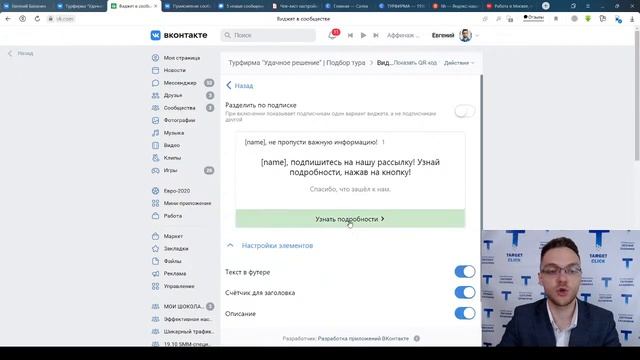Open the Разработка приложений ВКонтакте developer link
The height and width of the screenshot is (360, 640).
pos(363,338)
